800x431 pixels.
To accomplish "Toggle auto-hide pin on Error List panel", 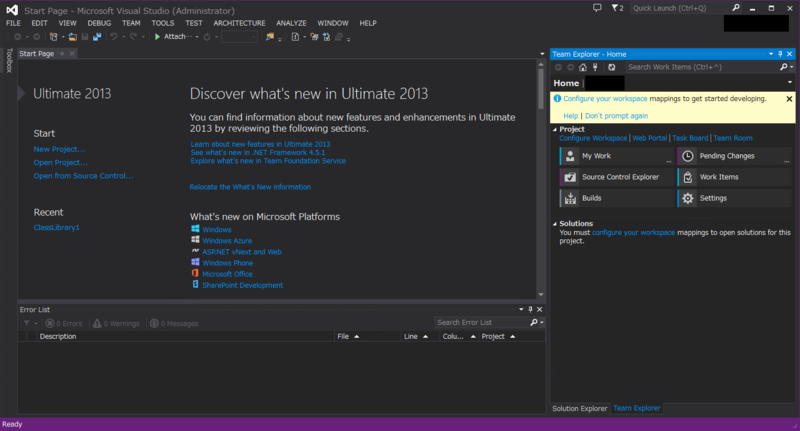I will (x=530, y=309).
